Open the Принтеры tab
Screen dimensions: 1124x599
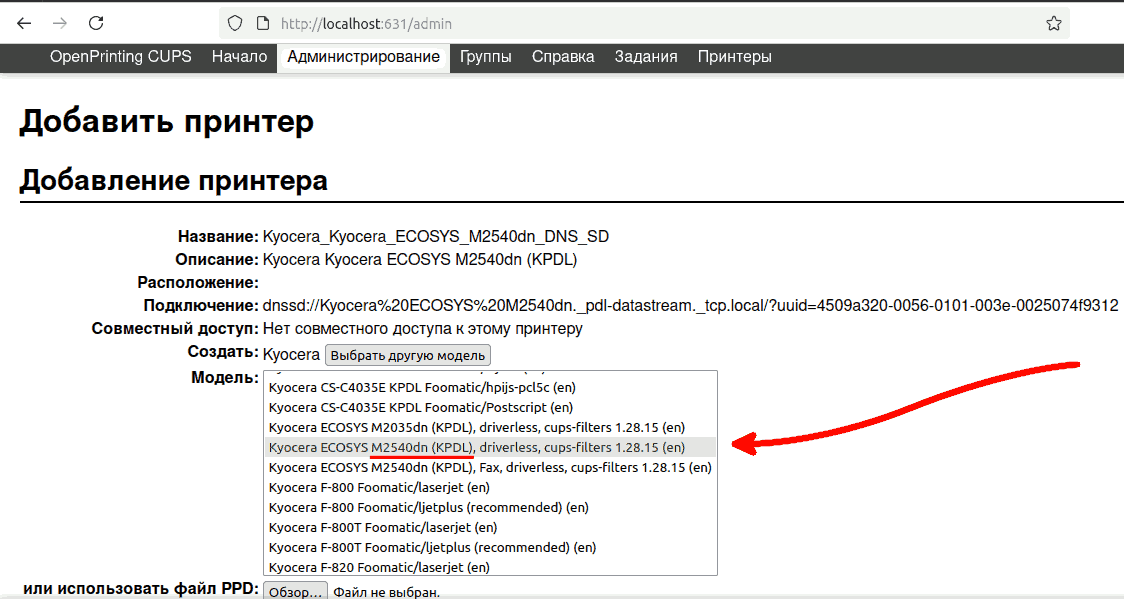pos(735,57)
